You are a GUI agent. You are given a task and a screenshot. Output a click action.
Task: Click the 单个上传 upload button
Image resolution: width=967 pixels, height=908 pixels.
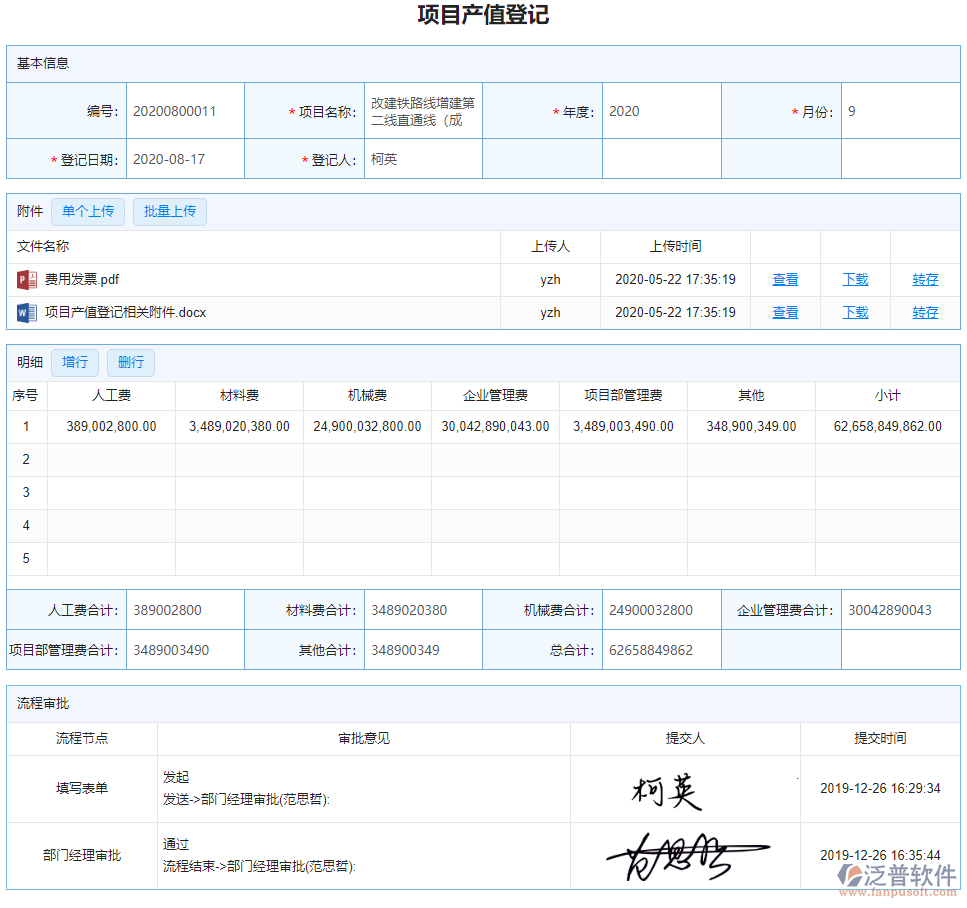pyautogui.click(x=88, y=212)
